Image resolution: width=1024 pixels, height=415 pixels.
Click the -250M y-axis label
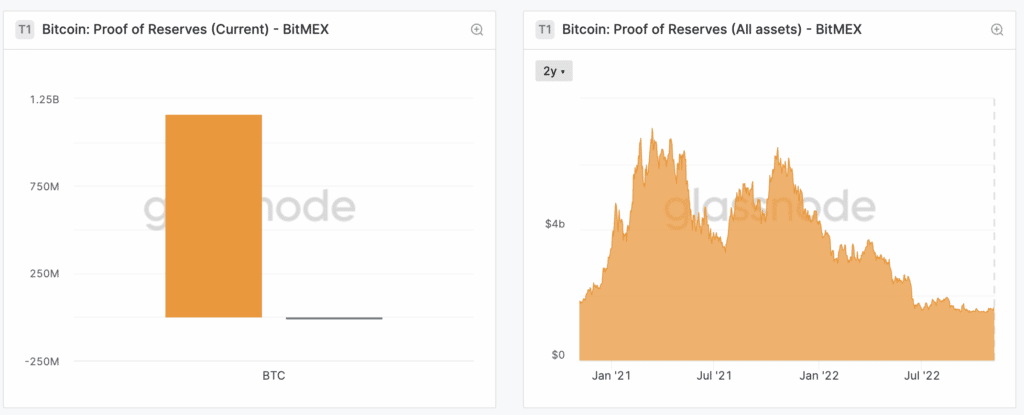(40, 361)
